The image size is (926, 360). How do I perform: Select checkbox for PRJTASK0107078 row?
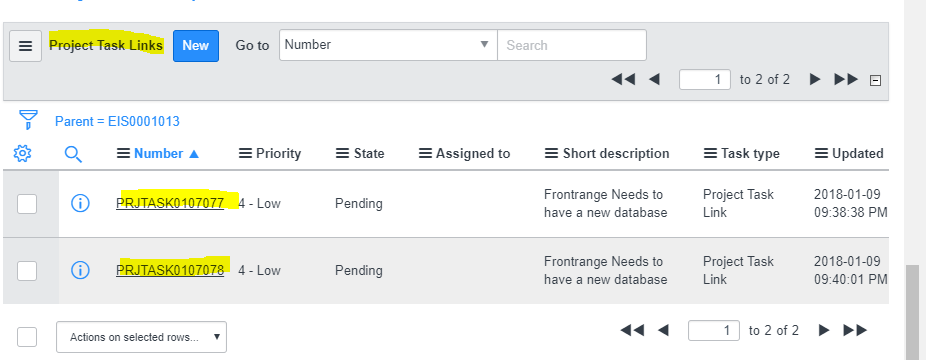point(27,271)
